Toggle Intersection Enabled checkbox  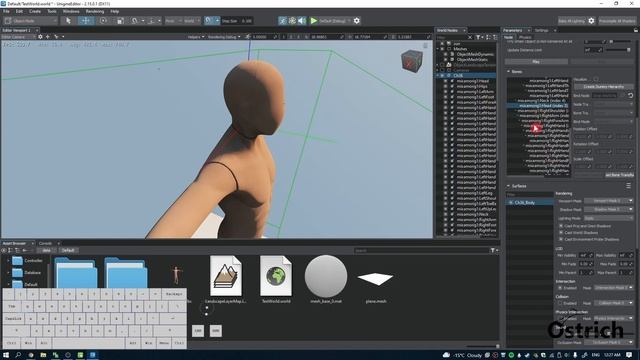tap(560, 288)
